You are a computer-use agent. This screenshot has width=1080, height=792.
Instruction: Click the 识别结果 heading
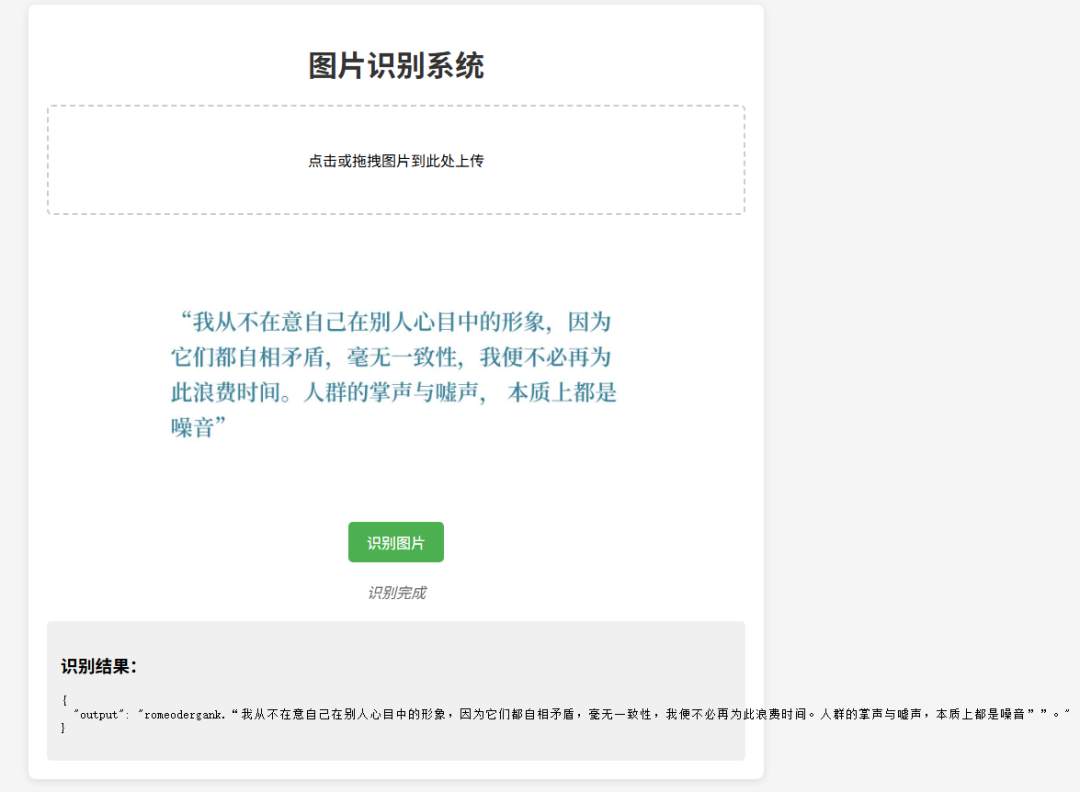tap(98, 667)
